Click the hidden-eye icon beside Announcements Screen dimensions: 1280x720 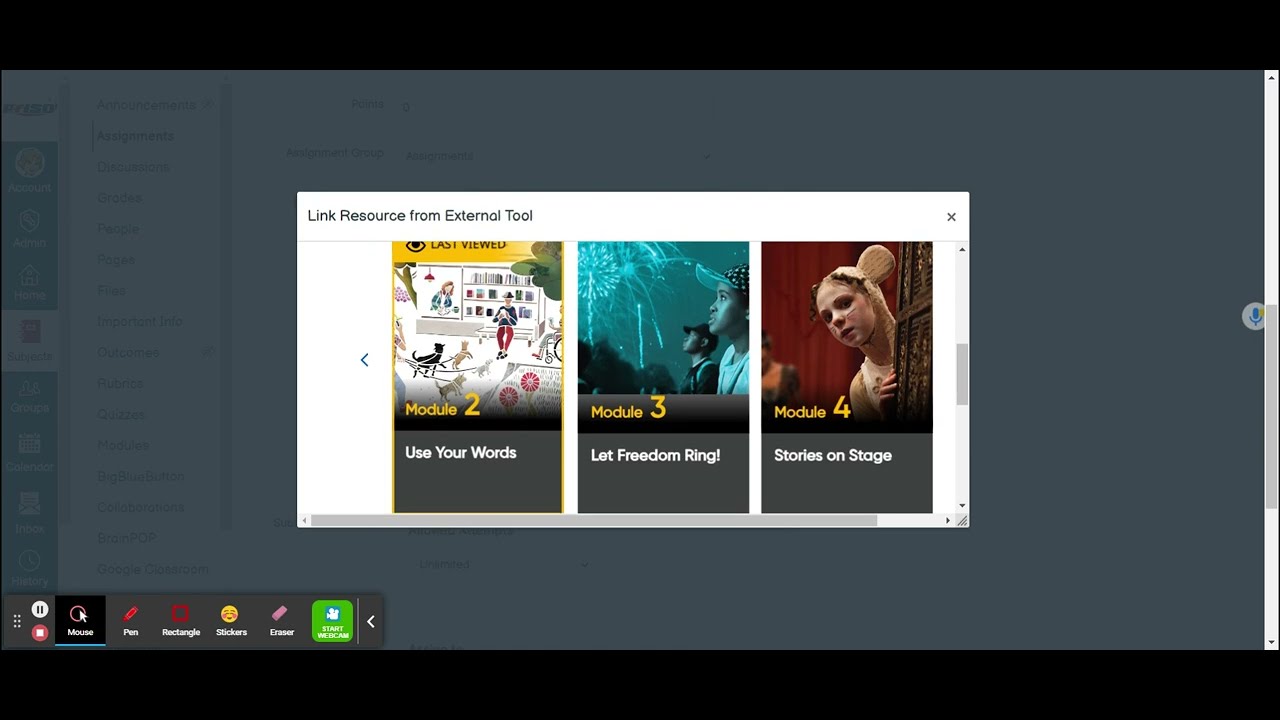(207, 104)
